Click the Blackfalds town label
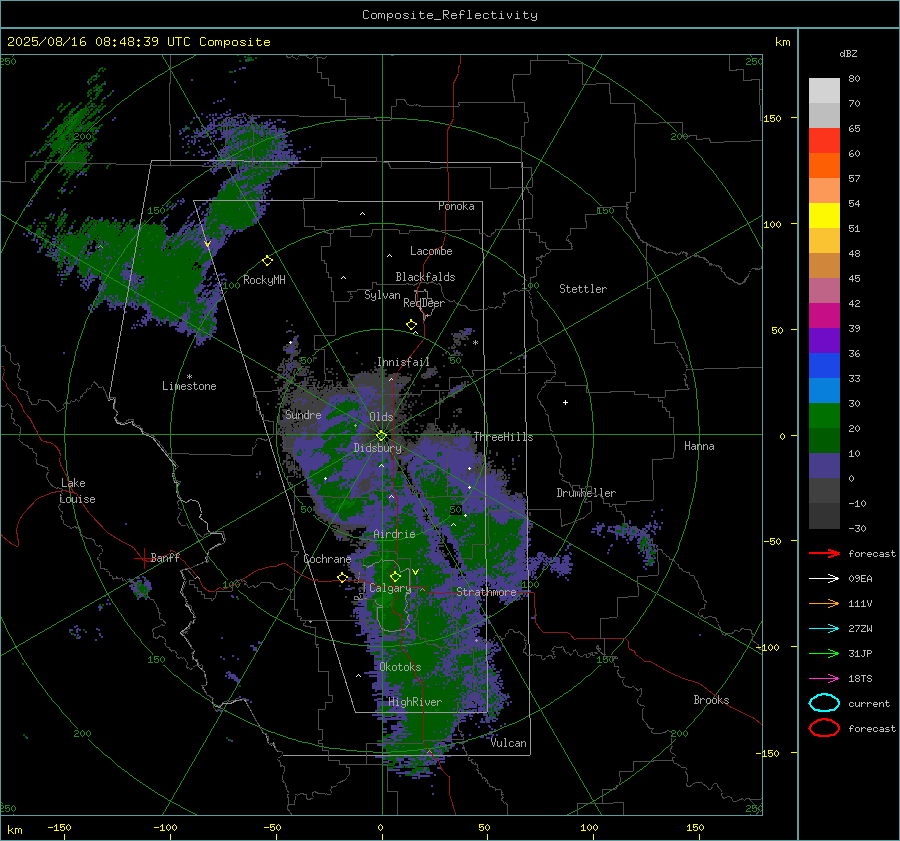900x841 pixels. tap(425, 277)
